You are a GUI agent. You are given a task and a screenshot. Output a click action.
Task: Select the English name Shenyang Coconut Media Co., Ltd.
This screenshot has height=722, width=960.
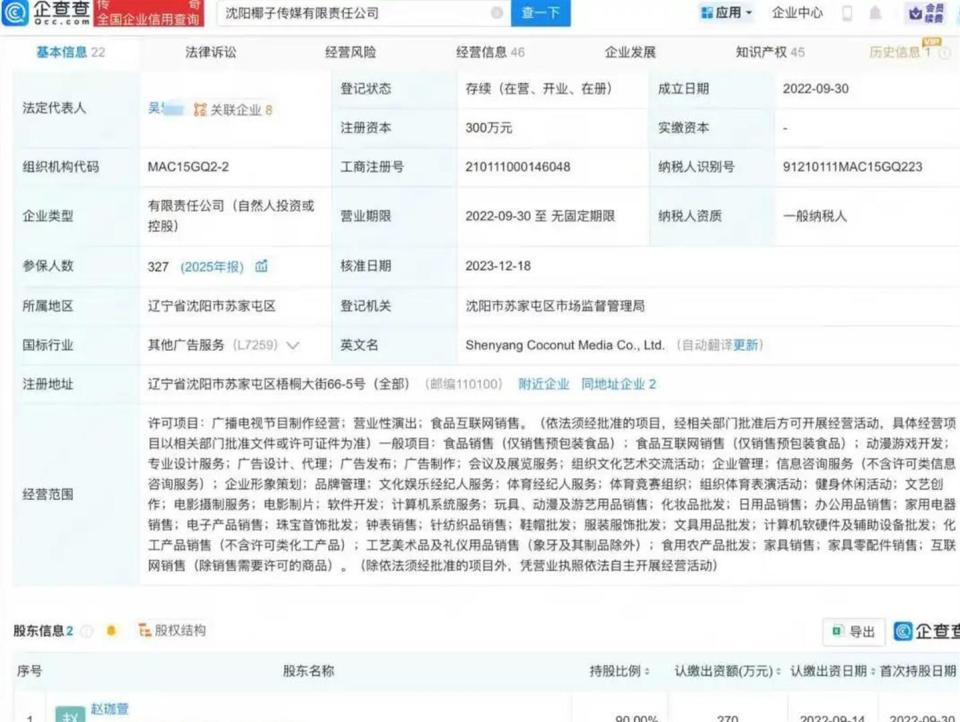(564, 345)
